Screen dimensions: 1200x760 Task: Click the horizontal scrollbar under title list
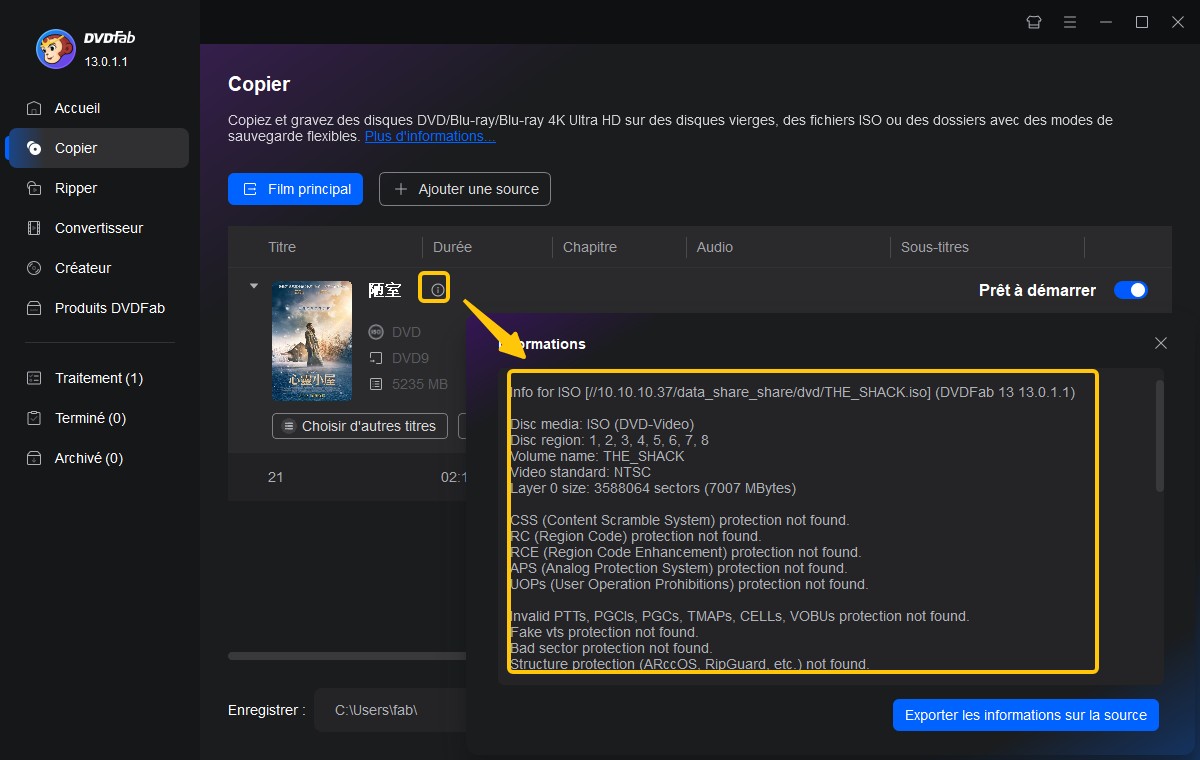coord(346,656)
